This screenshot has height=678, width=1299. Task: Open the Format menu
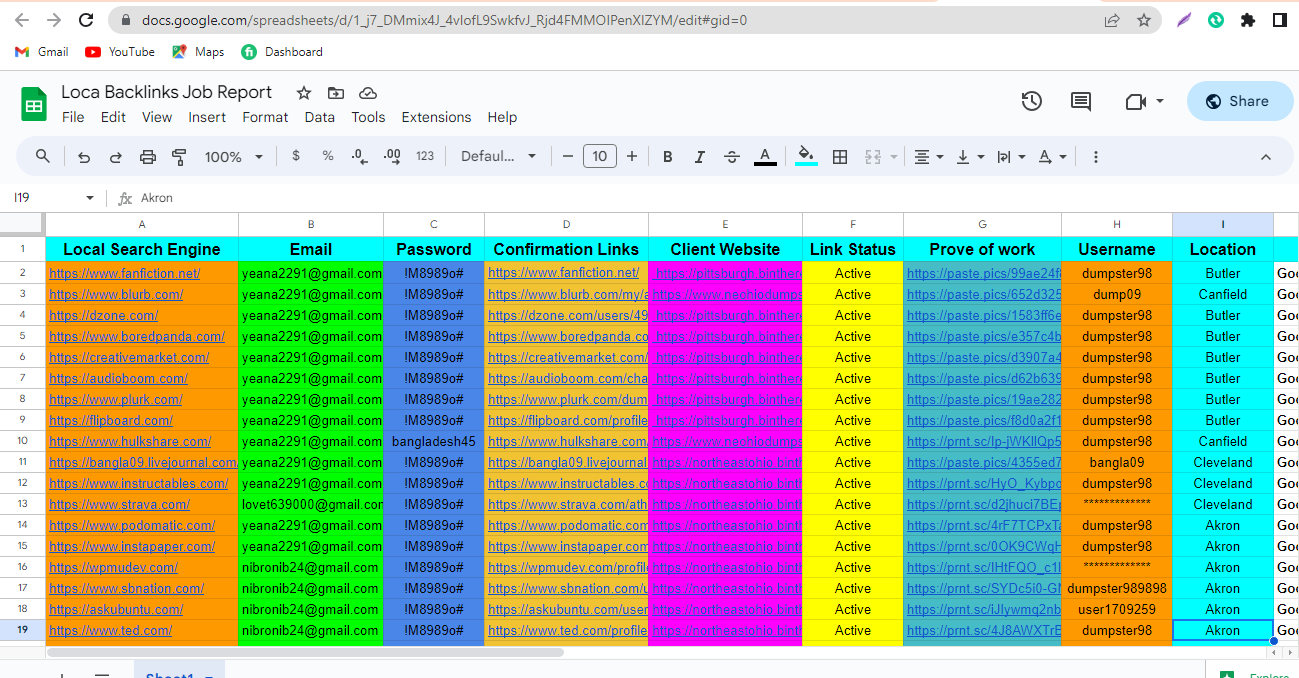coord(265,117)
